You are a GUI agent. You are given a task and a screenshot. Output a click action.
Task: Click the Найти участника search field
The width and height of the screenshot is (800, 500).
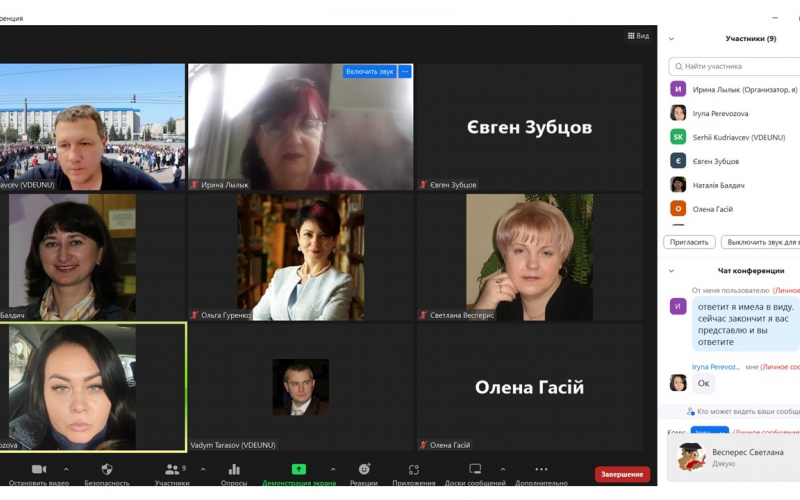[x=735, y=66]
